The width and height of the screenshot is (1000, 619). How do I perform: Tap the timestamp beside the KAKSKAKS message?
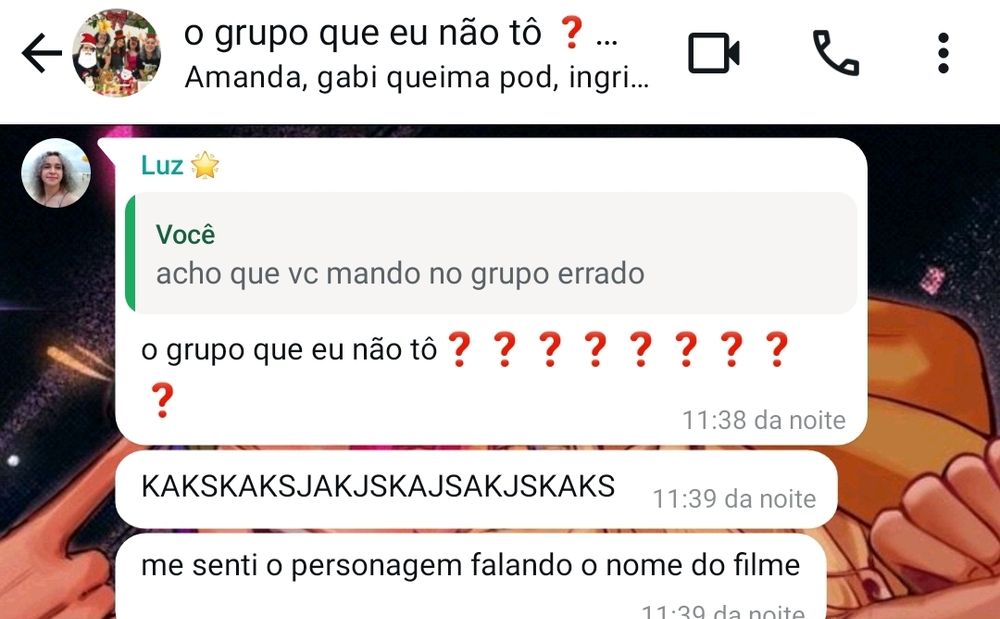click(734, 499)
